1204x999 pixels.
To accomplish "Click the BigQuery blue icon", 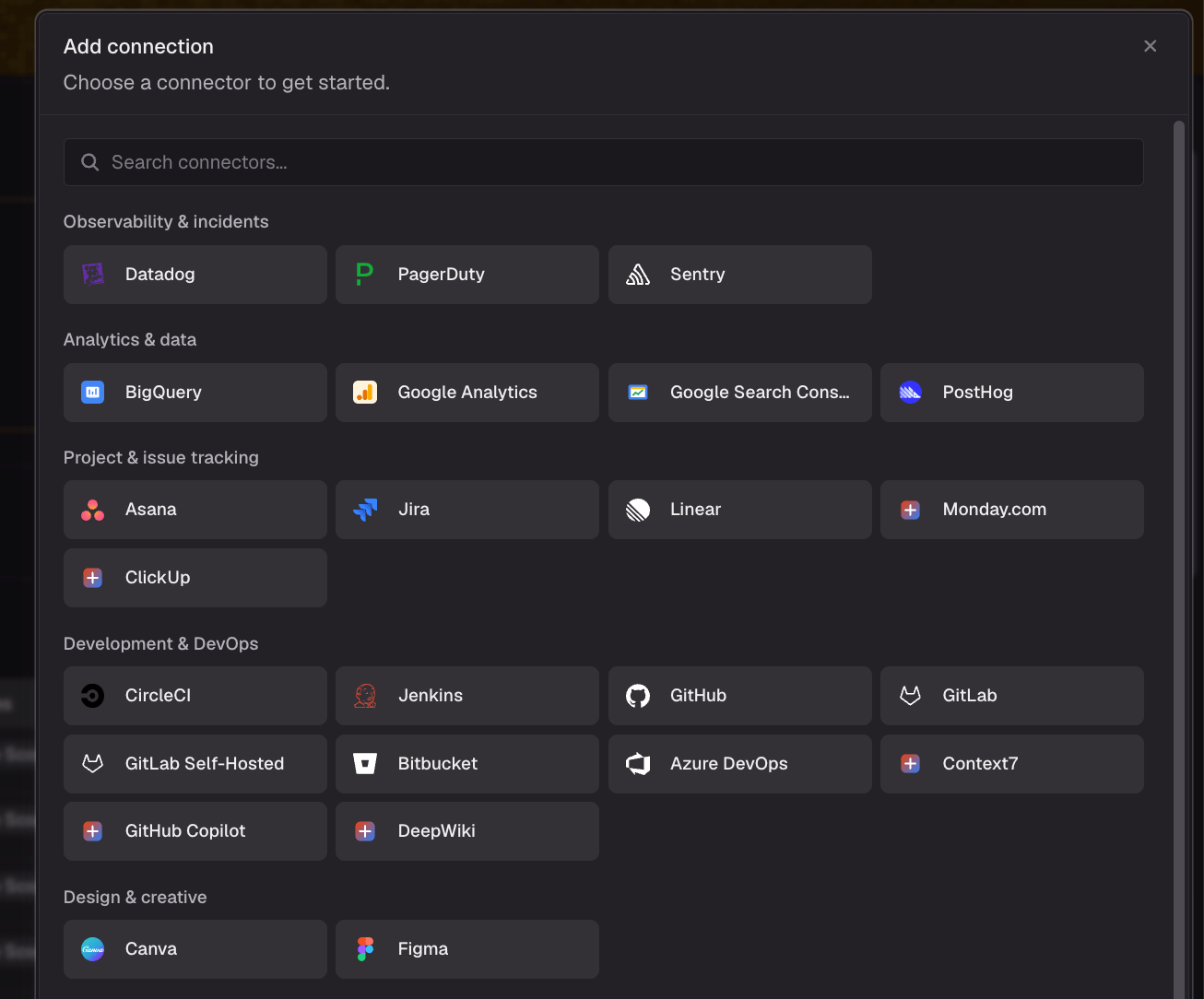I will (x=93, y=393).
